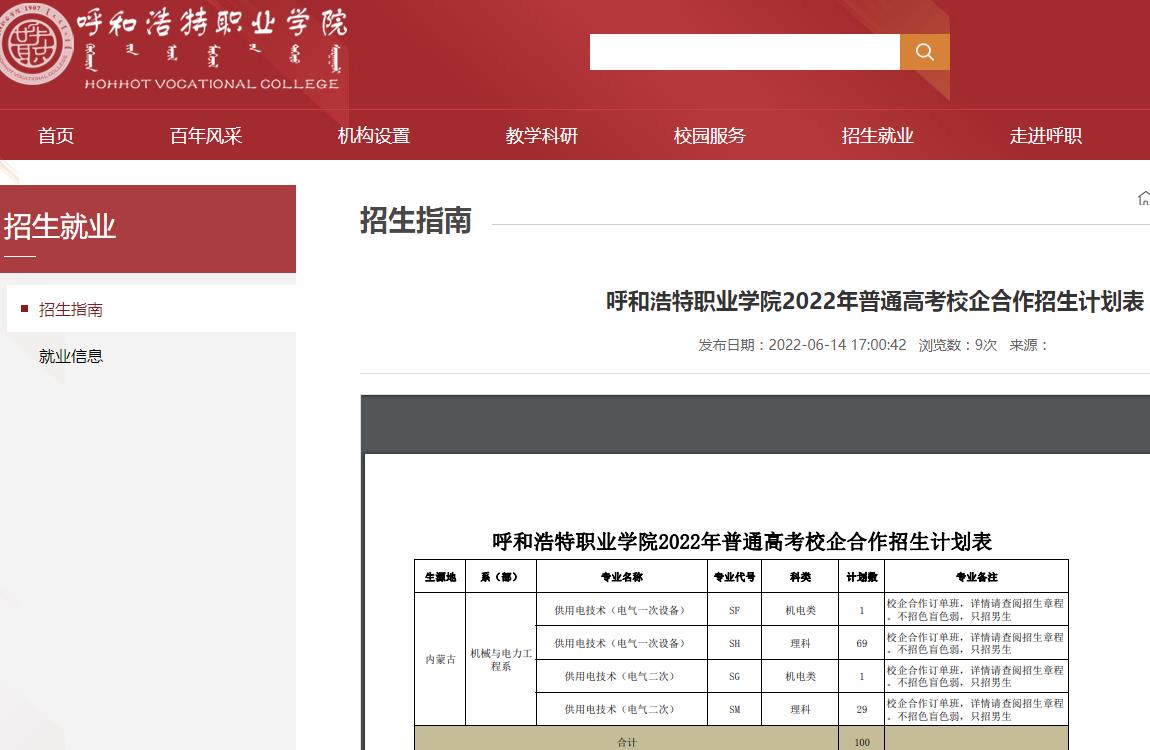Click the 浏览数：9次 view count

958,345
